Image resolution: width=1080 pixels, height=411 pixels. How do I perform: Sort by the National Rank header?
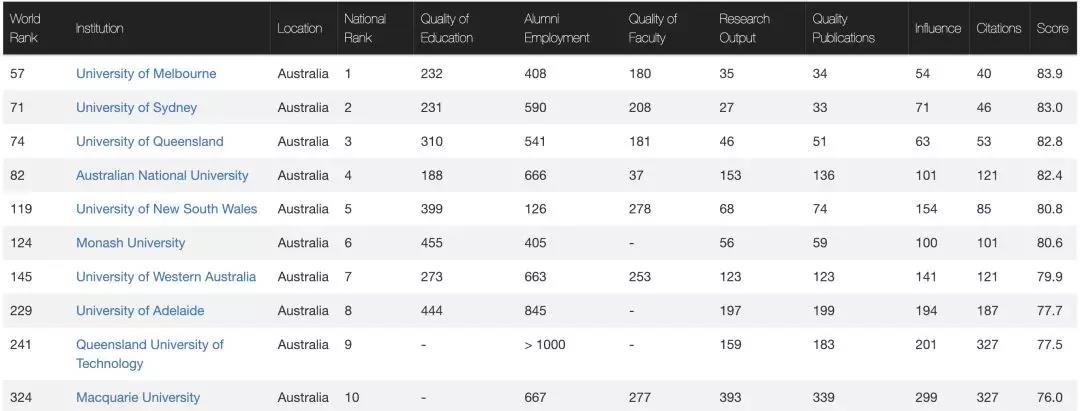365,28
